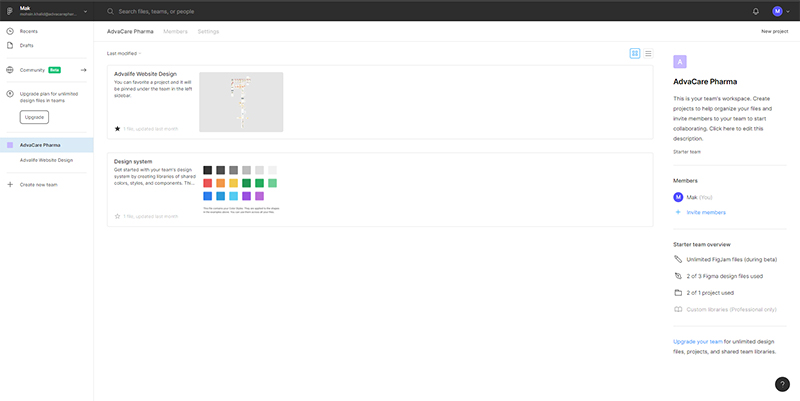Image resolution: width=800 pixels, height=401 pixels.
Task: Select AdvaCare Pharma team in the sidebar
Action: tap(46, 145)
